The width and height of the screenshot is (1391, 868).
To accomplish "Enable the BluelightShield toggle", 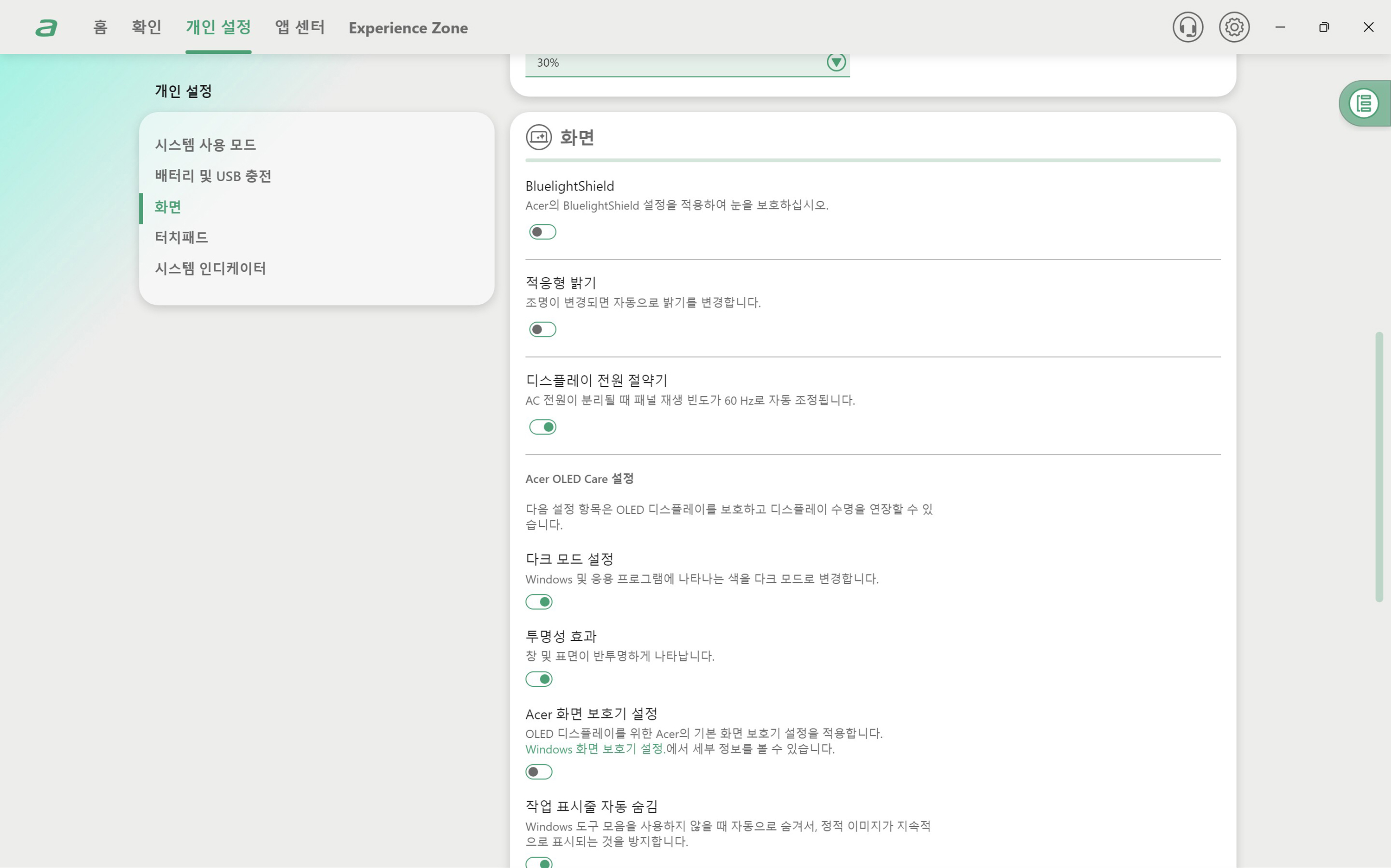I will 542,232.
